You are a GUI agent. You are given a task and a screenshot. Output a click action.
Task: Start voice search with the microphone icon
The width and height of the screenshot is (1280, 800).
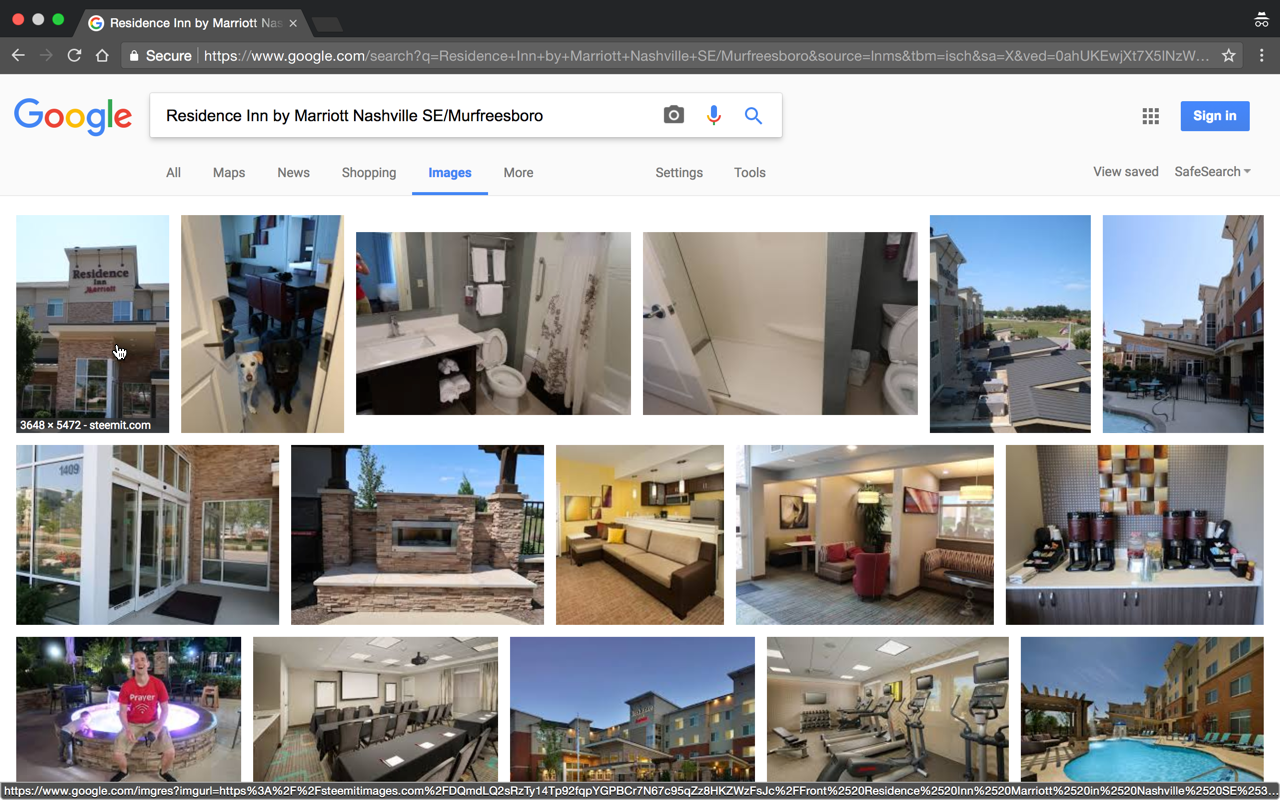[x=714, y=116]
